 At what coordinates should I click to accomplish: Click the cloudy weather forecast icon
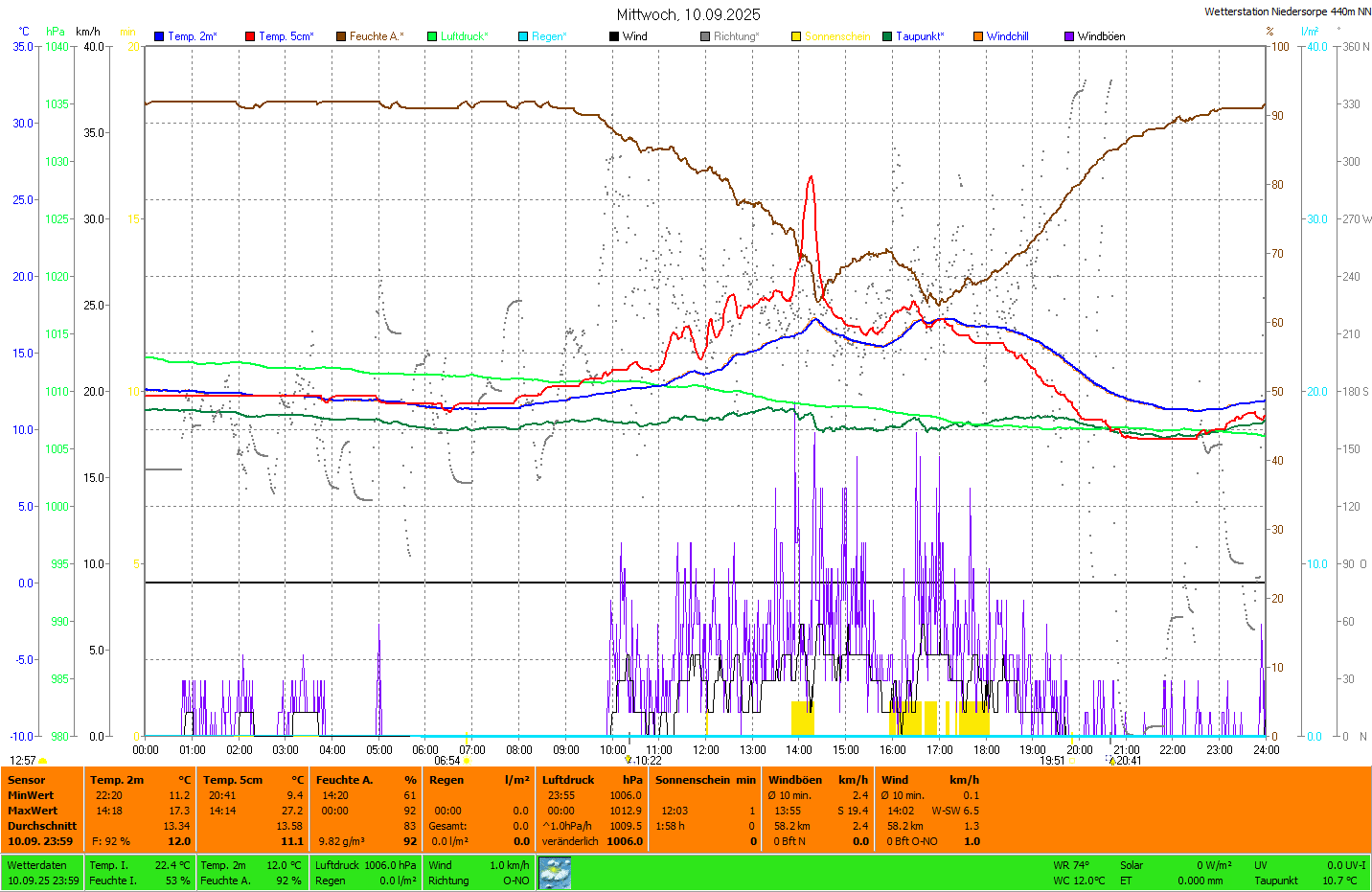pos(555,873)
